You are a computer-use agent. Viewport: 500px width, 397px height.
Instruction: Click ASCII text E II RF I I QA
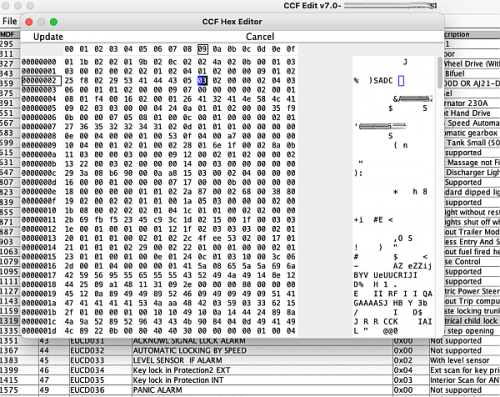pos(393,294)
